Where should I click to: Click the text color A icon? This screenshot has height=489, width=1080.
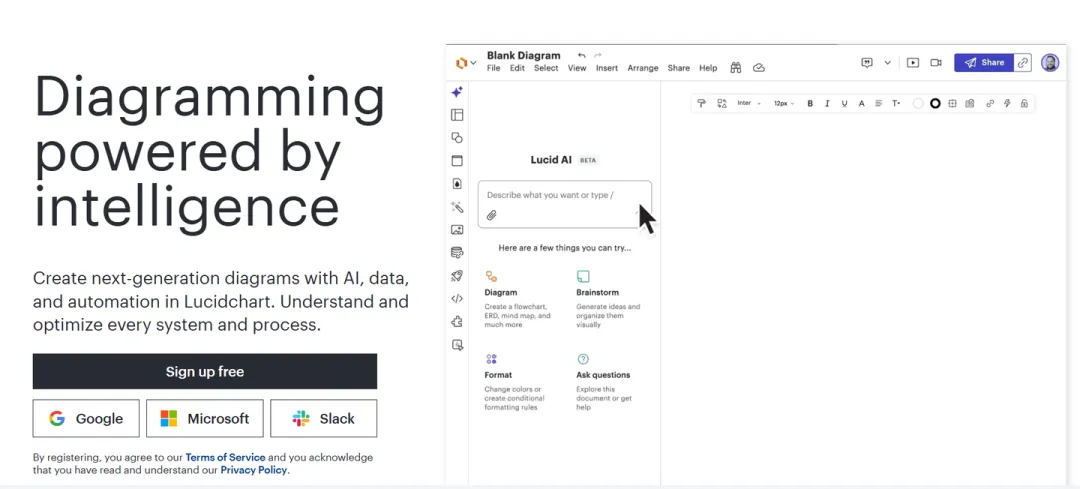coord(861,103)
